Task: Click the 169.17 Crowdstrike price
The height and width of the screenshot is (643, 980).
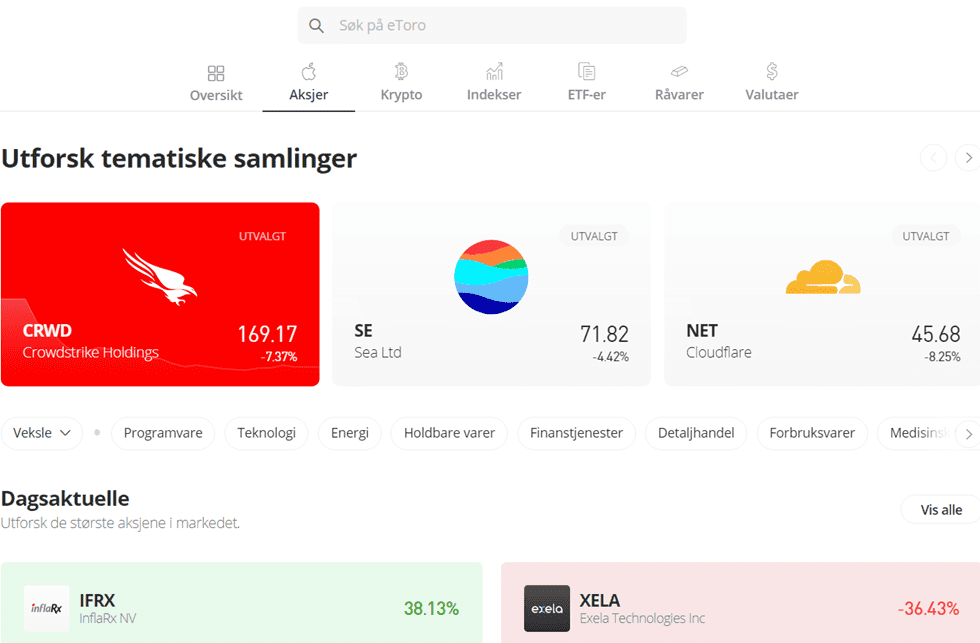Action: [x=268, y=334]
